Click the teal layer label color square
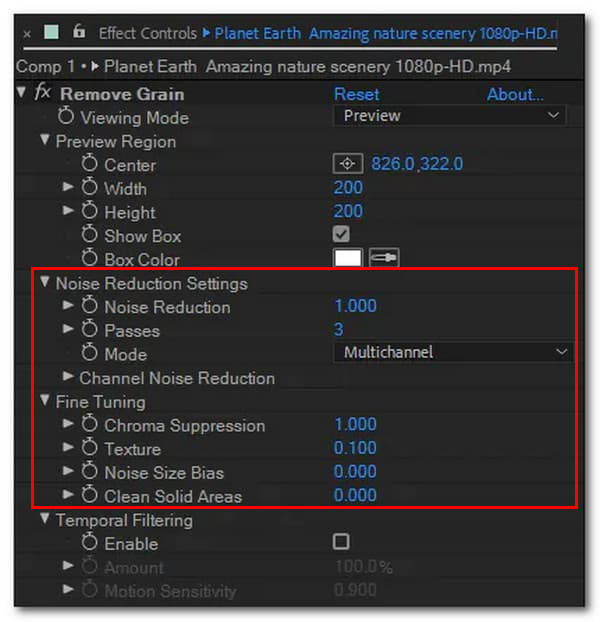Viewport: 600px width, 622px height. 52,32
